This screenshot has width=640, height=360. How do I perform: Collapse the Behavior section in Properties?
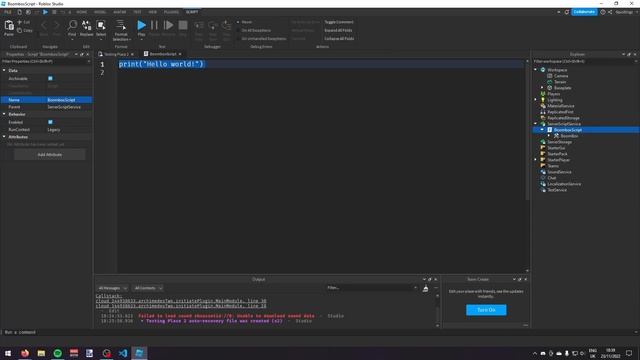click(x=4, y=114)
